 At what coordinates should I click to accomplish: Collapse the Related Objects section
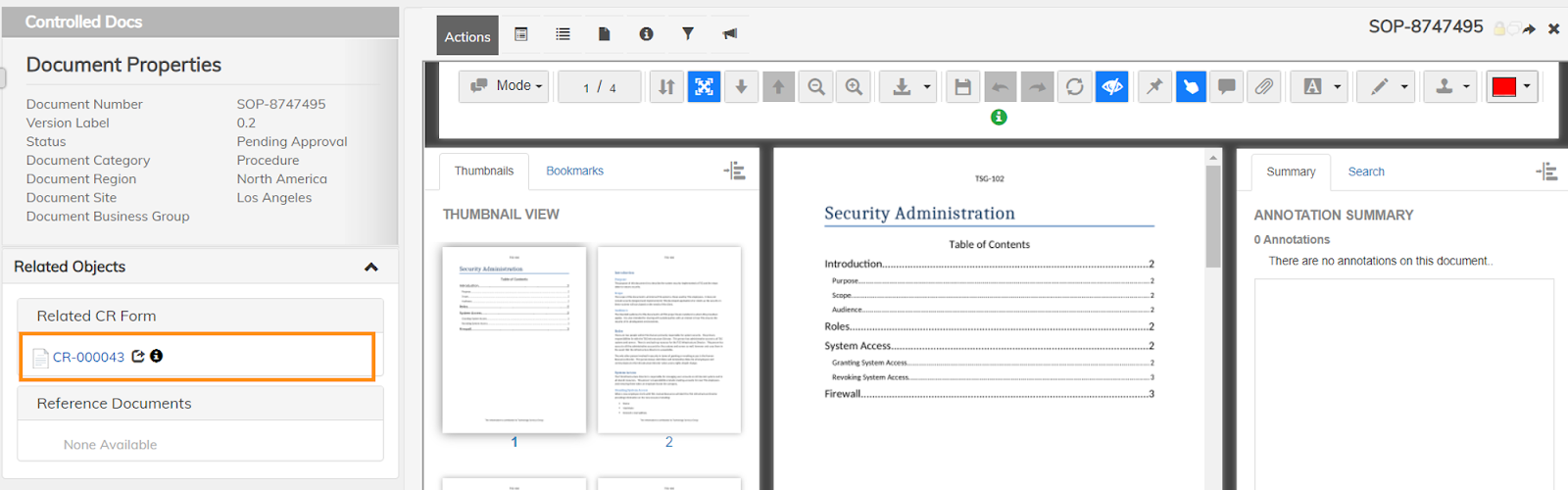(371, 267)
